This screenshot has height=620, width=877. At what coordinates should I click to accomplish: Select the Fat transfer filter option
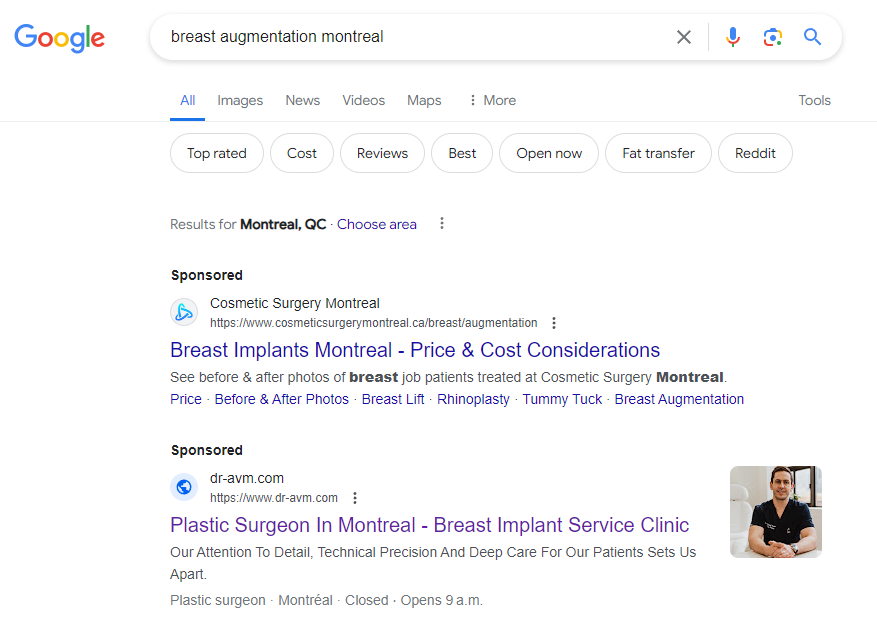click(x=657, y=153)
